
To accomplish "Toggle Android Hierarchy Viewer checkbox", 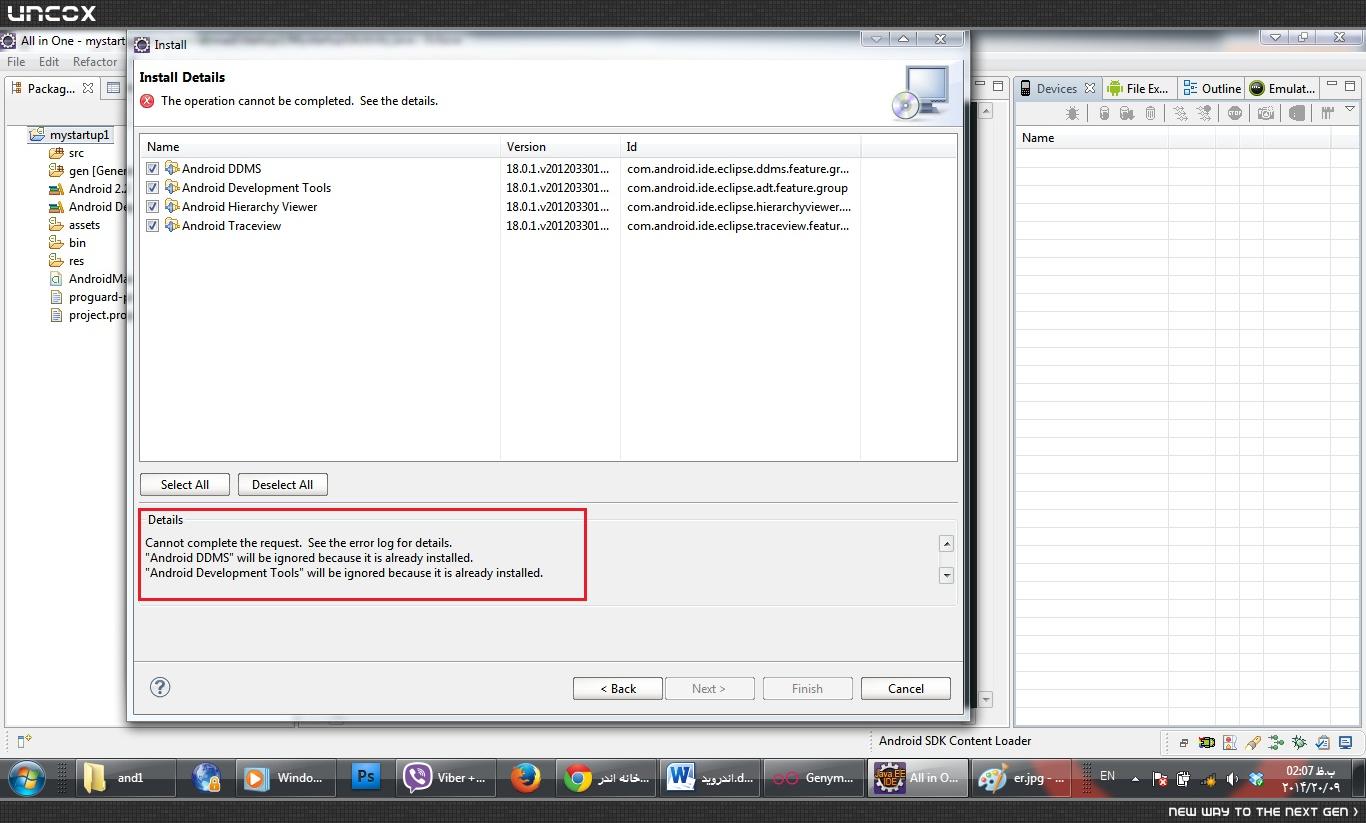I will 152,207.
